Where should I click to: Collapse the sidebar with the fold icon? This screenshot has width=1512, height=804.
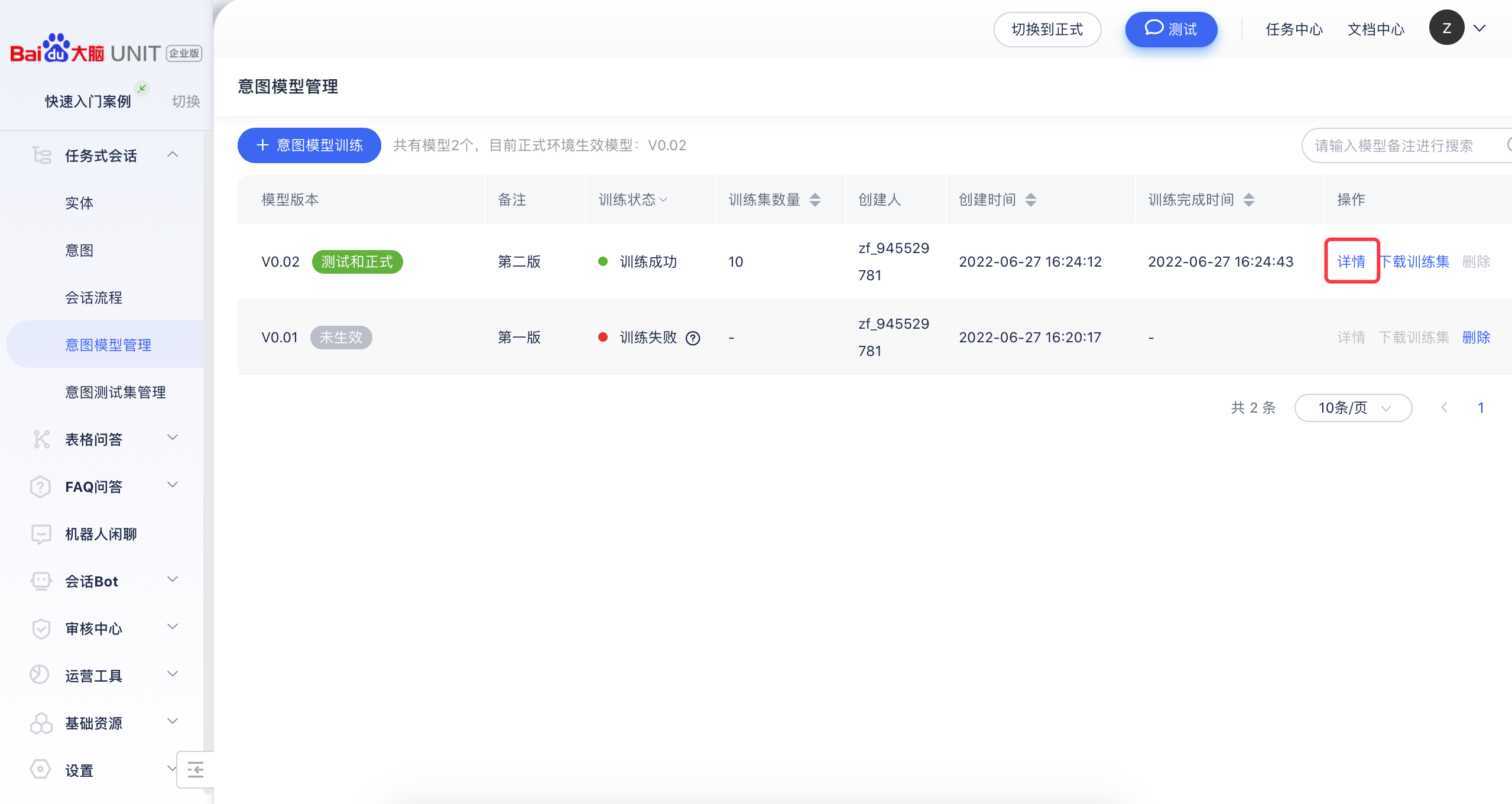(196, 770)
